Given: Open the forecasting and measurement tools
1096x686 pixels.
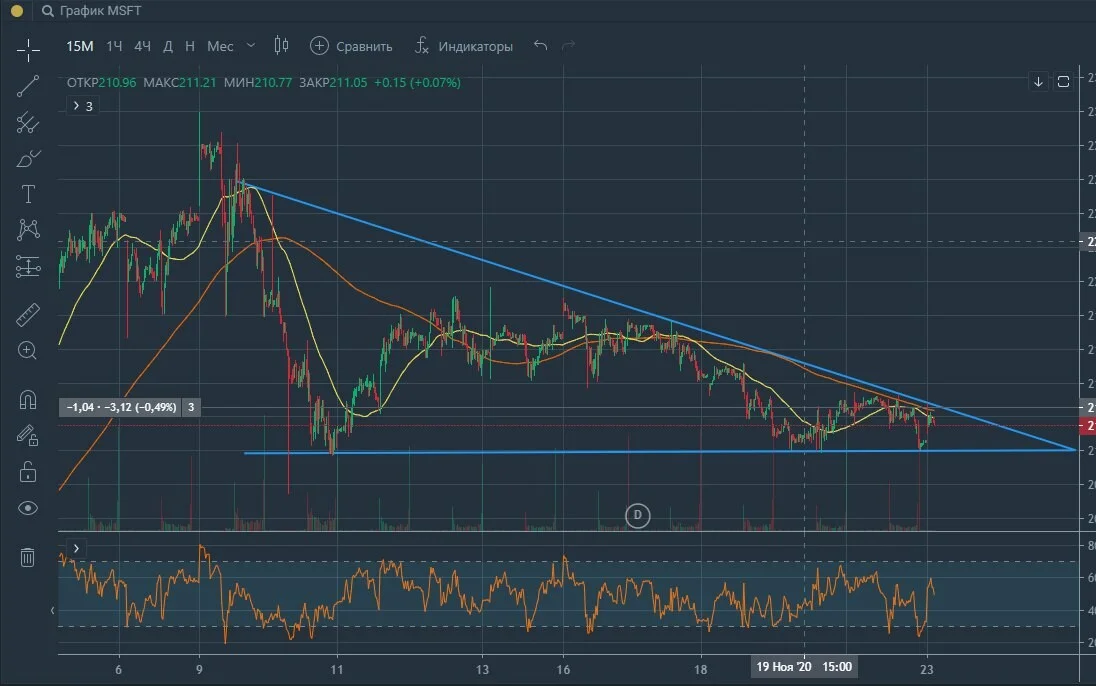Looking at the screenshot, I should coord(28,266).
